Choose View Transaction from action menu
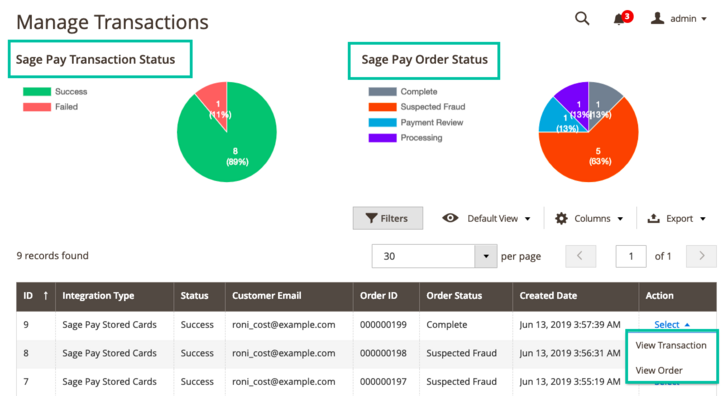Image resolution: width=728 pixels, height=396 pixels. click(671, 345)
